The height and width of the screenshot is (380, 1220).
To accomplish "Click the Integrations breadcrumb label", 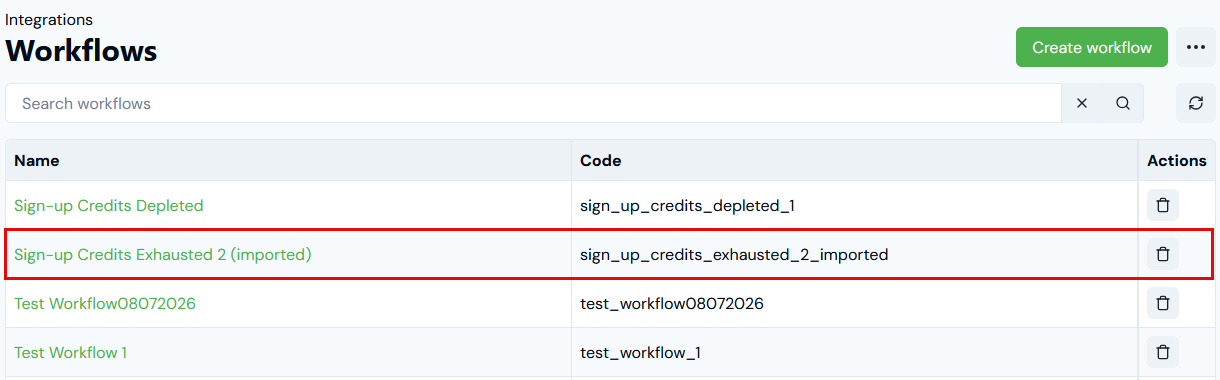I will coord(49,19).
